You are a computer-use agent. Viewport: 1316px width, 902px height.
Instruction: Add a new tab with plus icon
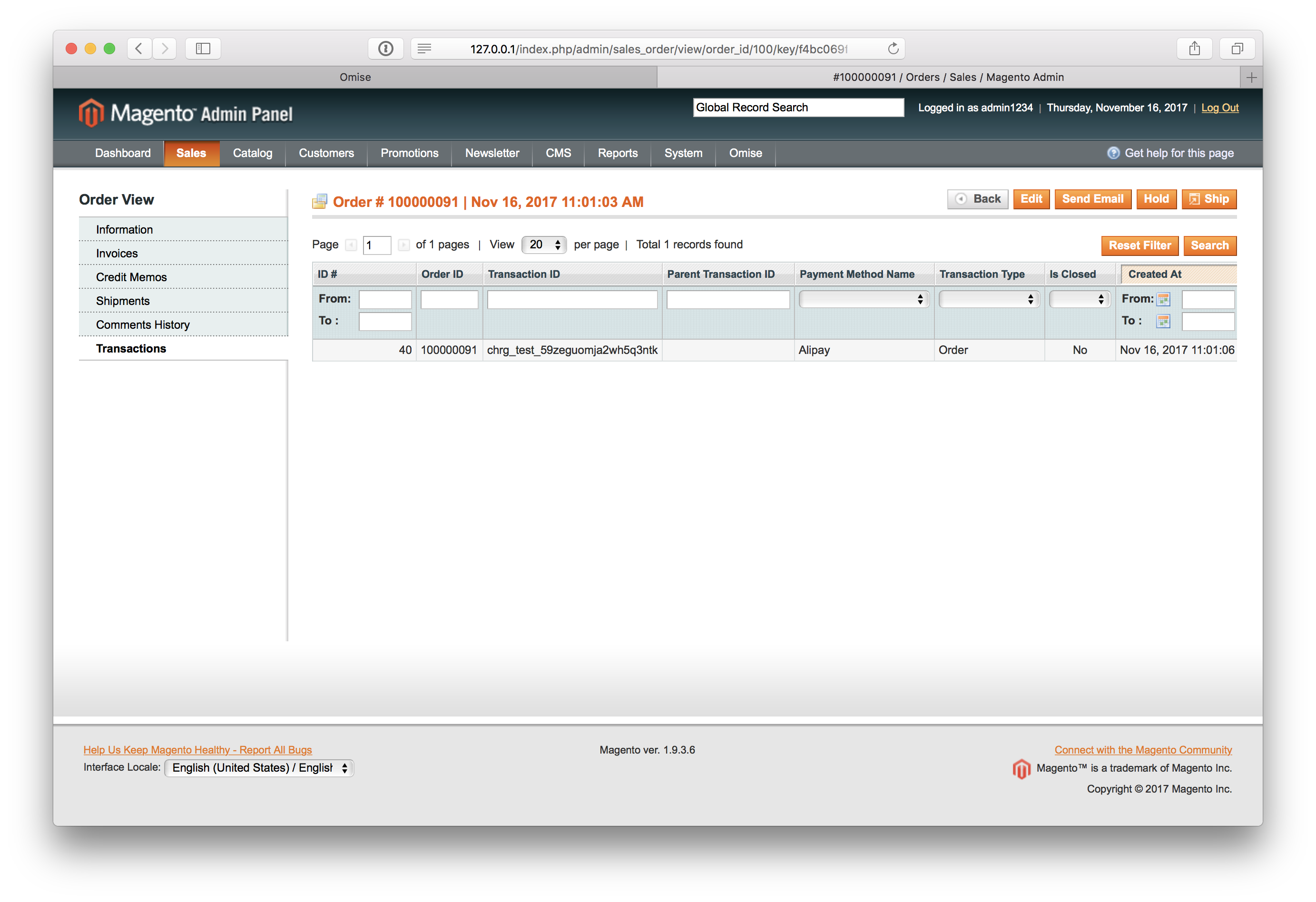[1251, 77]
